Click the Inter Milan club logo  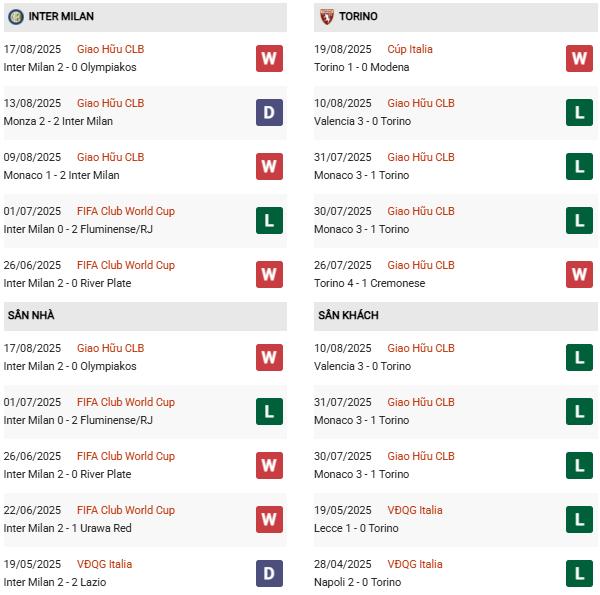pyautogui.click(x=16, y=17)
